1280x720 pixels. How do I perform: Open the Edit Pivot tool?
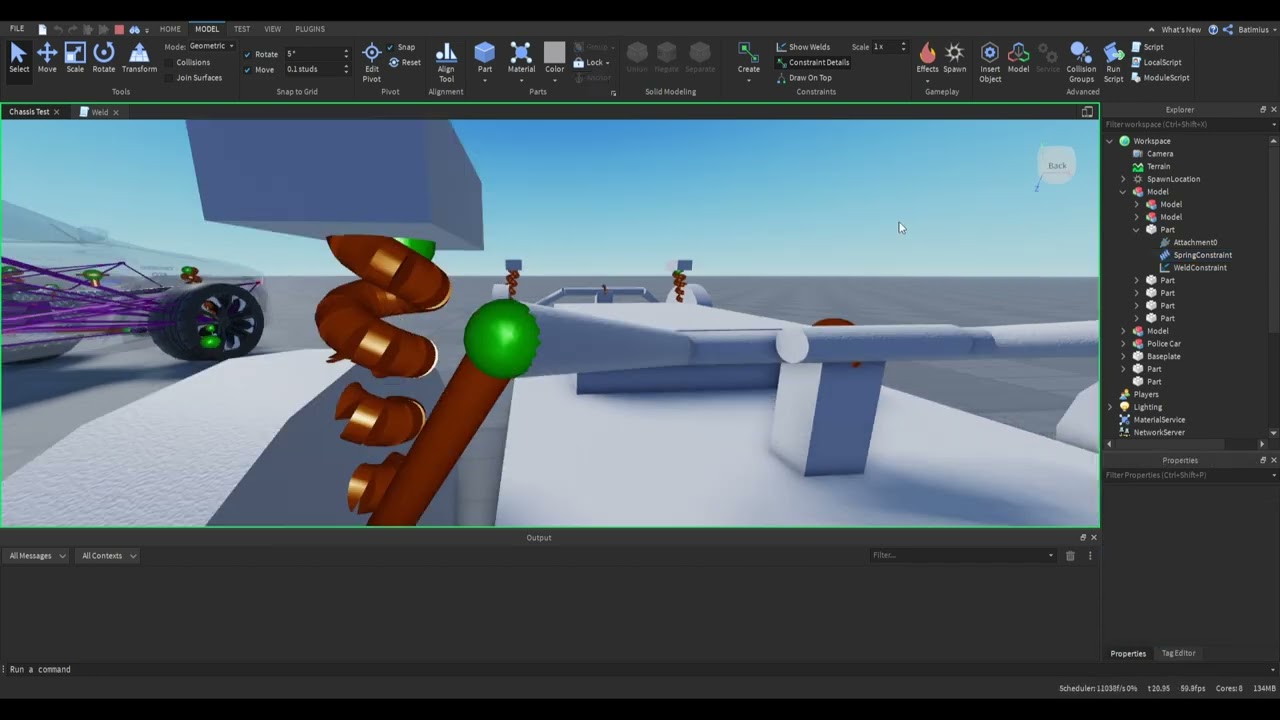coord(371,62)
